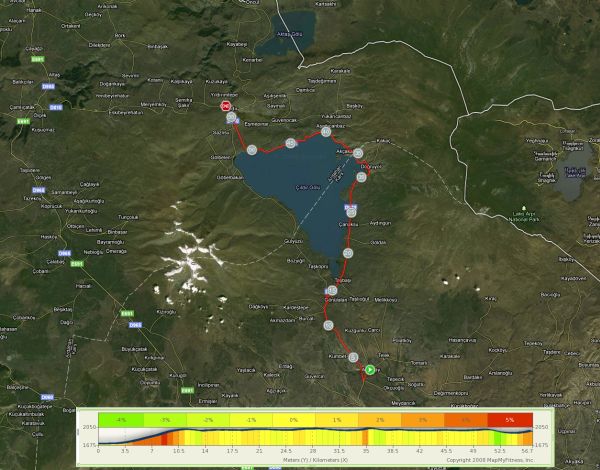Click the 50 km route distance marker
The image size is (600, 470).
pyautogui.click(x=252, y=149)
